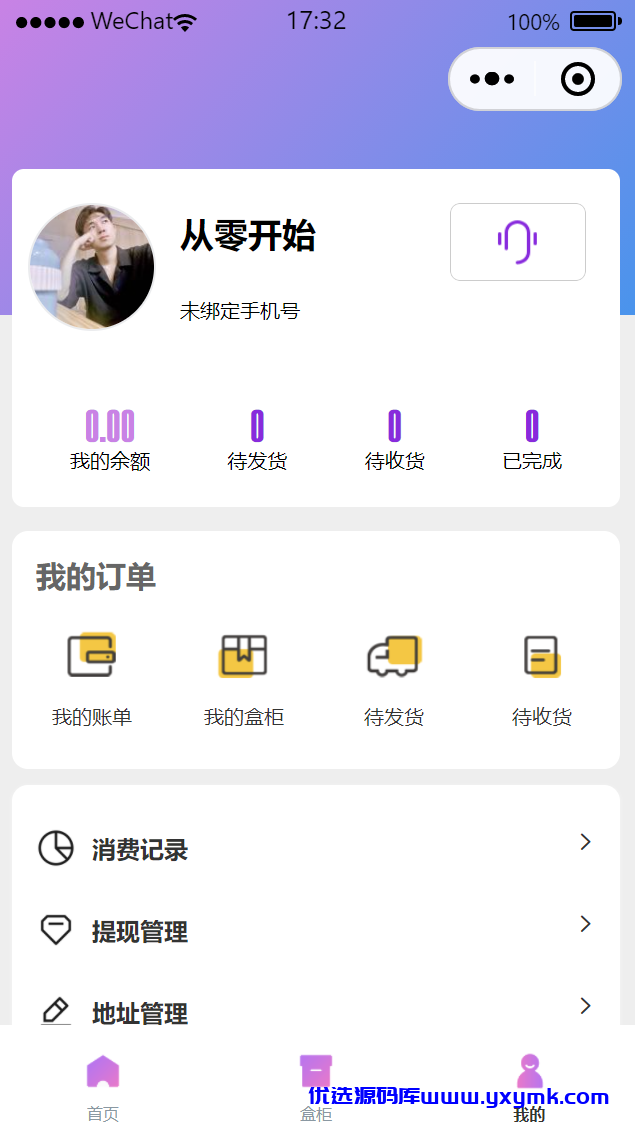Tap the battery indicator in status bar
Screen dimensions: 635x1134
point(596,22)
